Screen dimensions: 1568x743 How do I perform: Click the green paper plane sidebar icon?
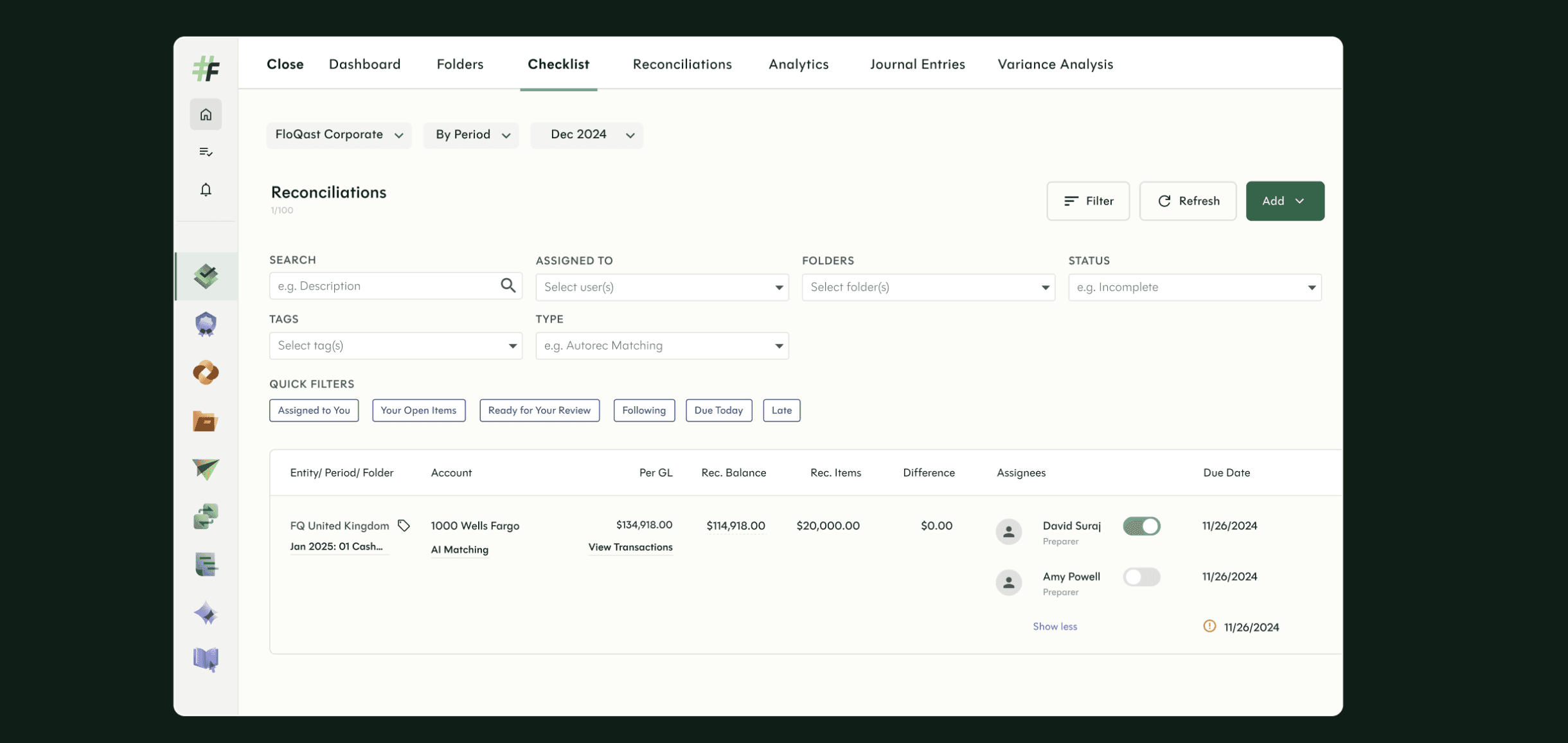tap(206, 469)
